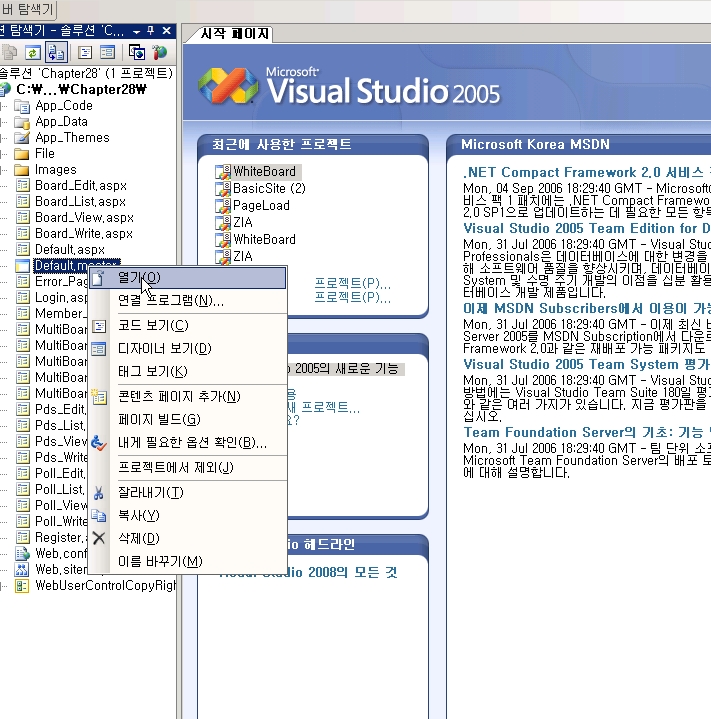
Task: Click the designer icon beside 디자이너 보기
Action: pyautogui.click(x=99, y=349)
